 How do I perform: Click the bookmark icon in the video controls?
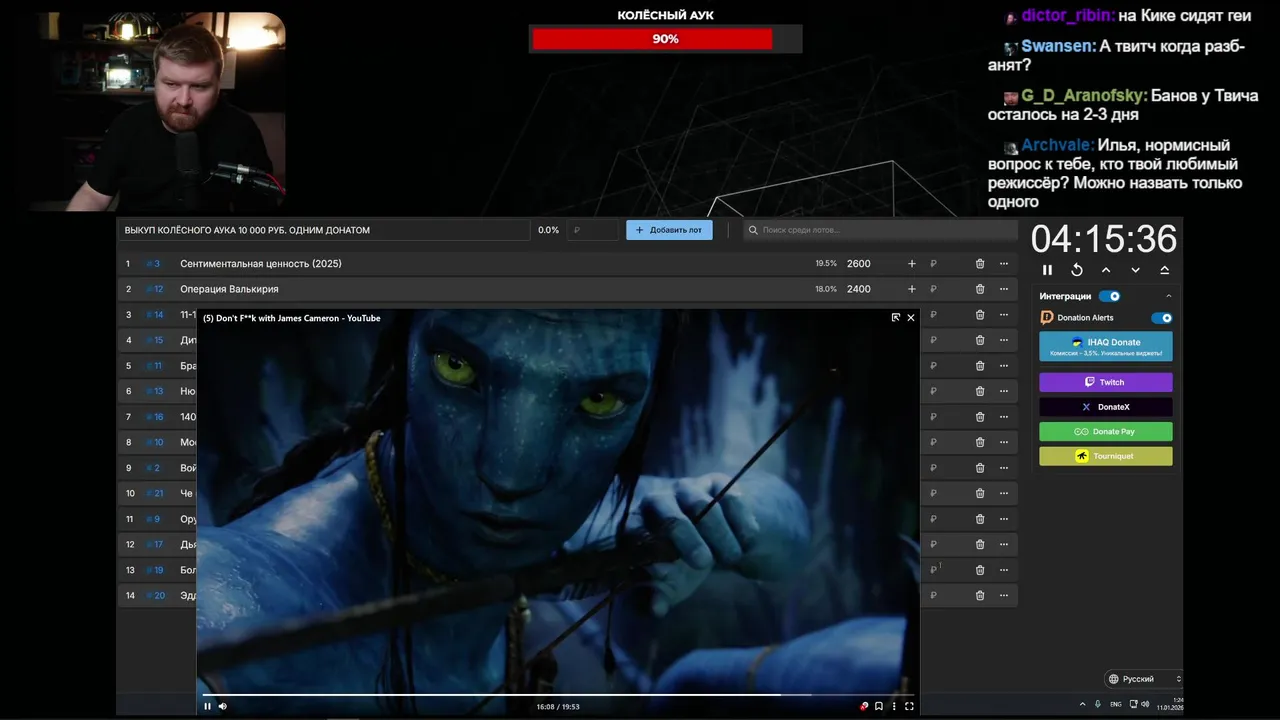coord(879,706)
